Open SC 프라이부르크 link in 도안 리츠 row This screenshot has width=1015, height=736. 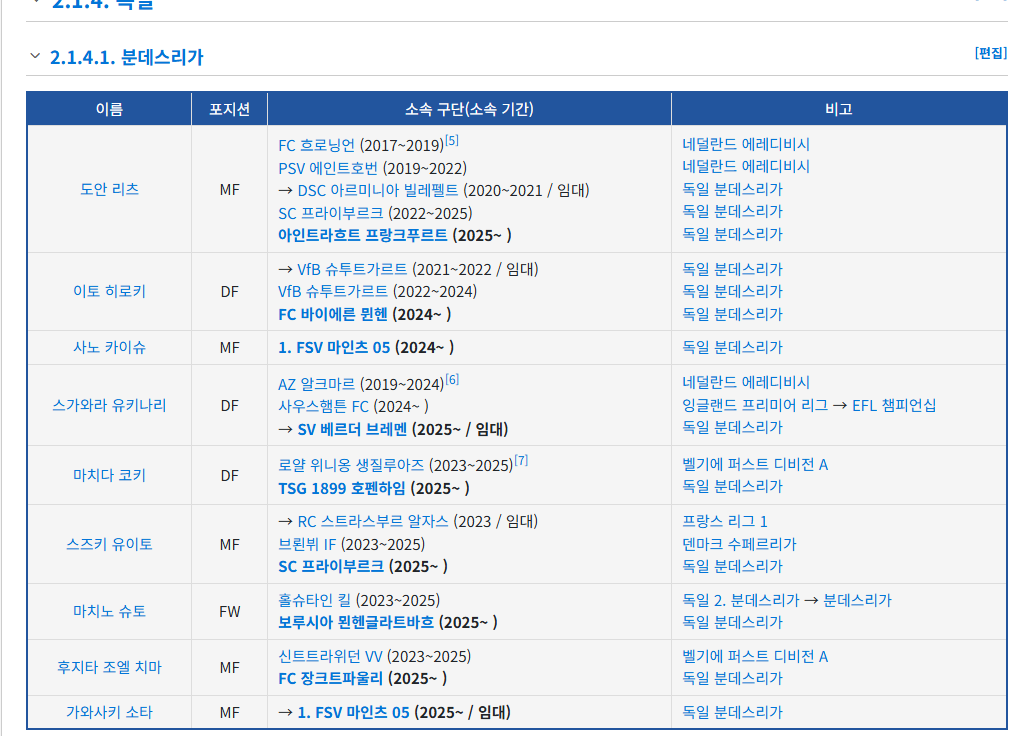[331, 213]
